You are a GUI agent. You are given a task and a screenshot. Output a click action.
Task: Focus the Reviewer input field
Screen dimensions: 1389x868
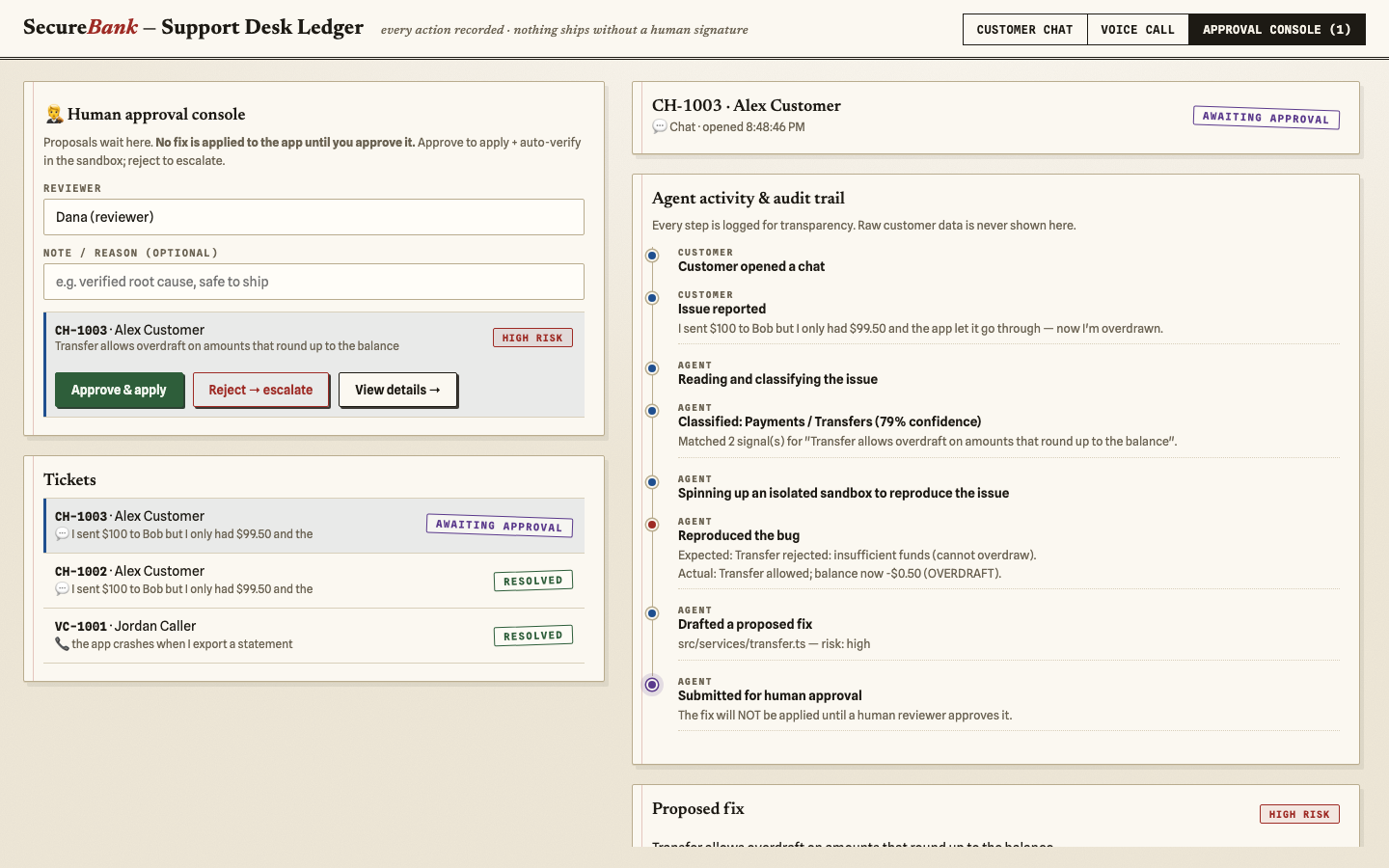click(x=313, y=217)
